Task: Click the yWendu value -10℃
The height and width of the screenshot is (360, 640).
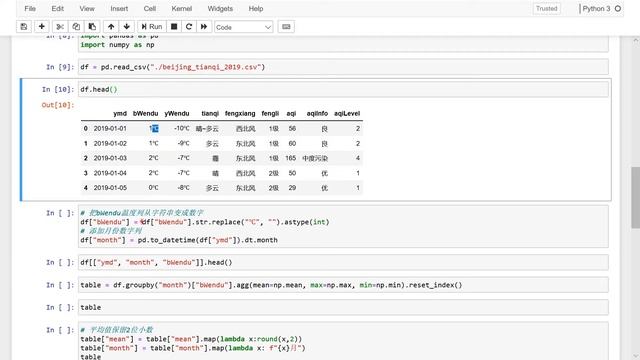Action: [182, 129]
